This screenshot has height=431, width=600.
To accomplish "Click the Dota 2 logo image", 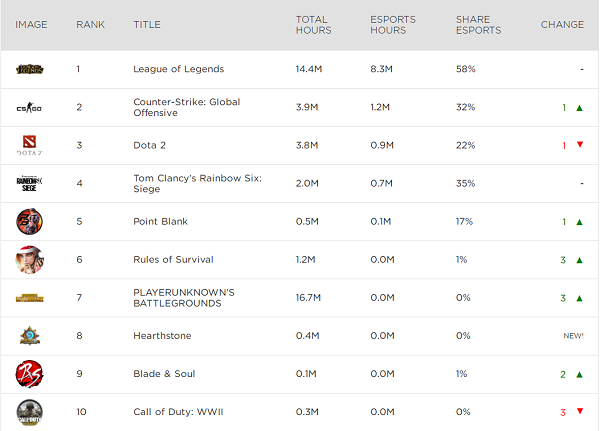I will click(x=29, y=145).
